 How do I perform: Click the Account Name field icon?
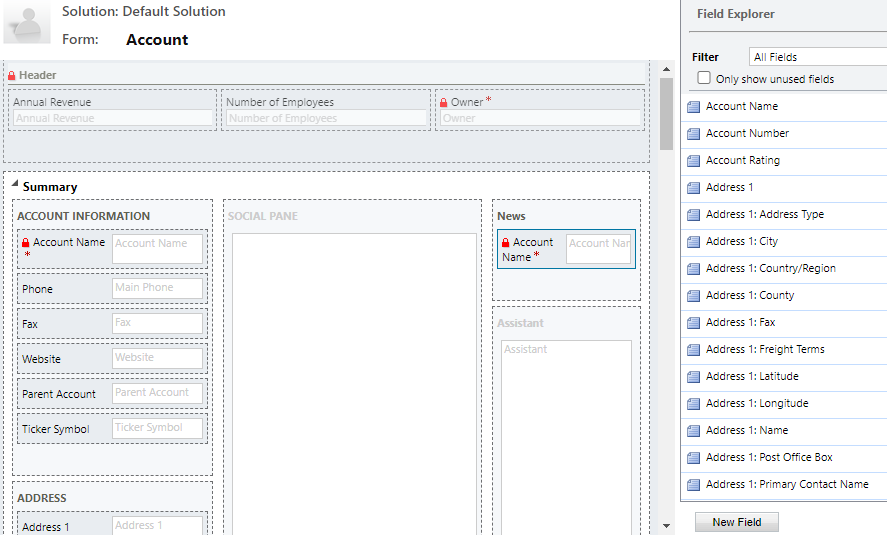pos(693,107)
